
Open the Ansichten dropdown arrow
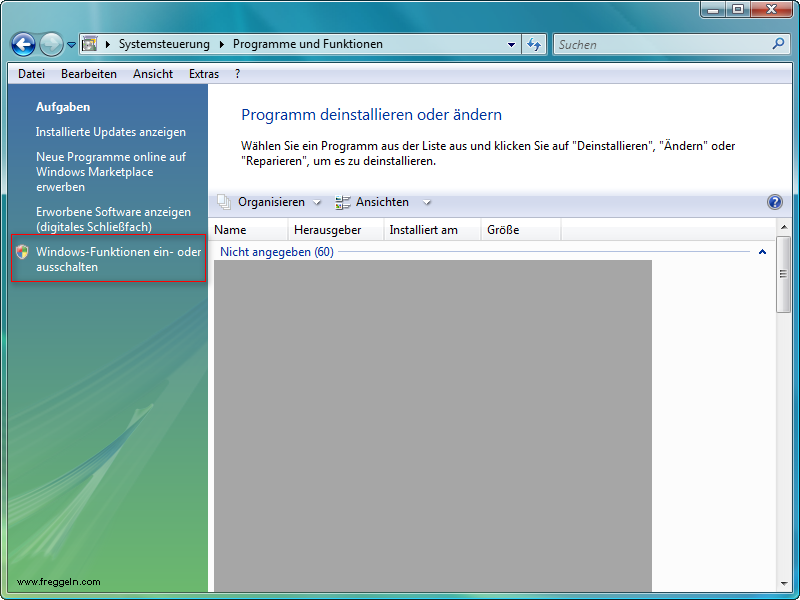[427, 203]
